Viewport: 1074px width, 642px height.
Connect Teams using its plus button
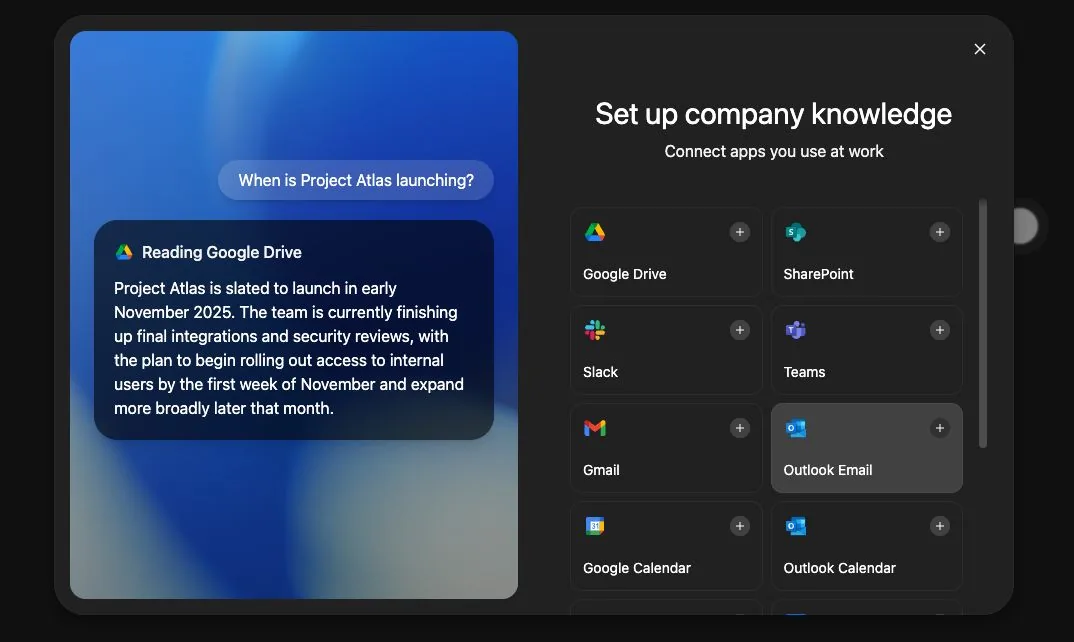[x=940, y=330]
